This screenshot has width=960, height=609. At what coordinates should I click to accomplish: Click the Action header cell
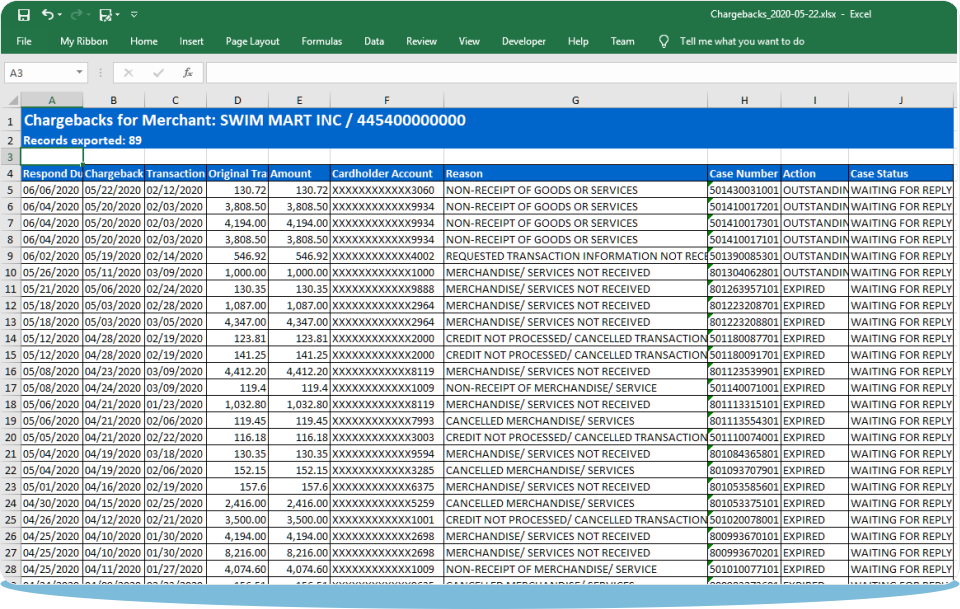coord(815,174)
